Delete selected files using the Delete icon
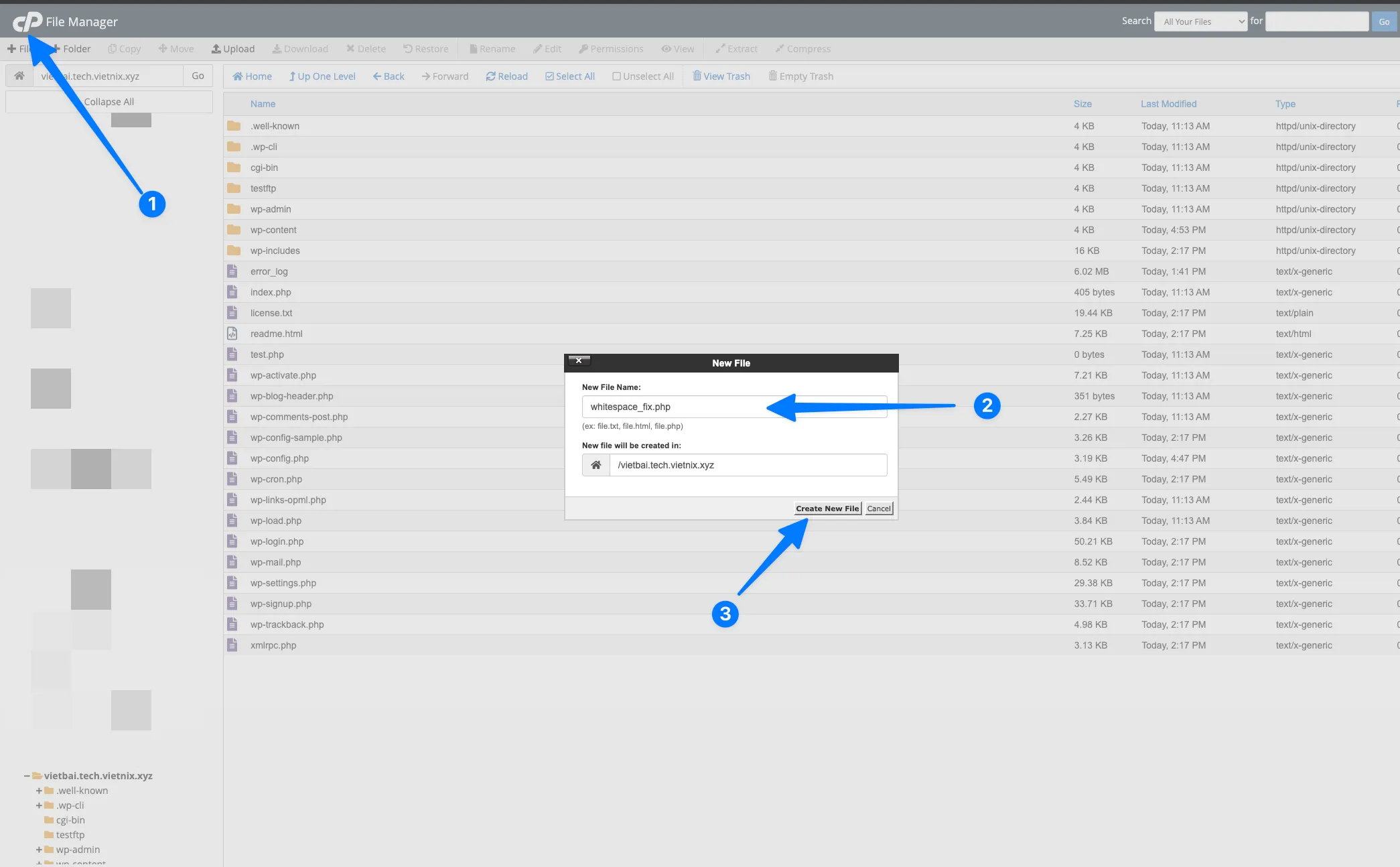Screen dimensions: 1400x867 click(x=366, y=48)
